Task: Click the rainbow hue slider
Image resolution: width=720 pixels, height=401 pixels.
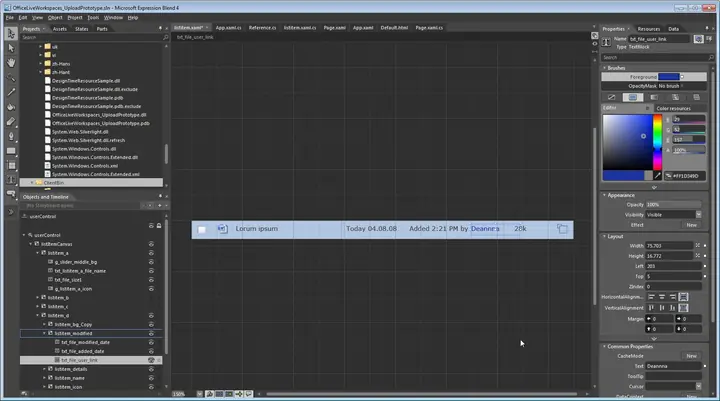Action: pyautogui.click(x=658, y=142)
